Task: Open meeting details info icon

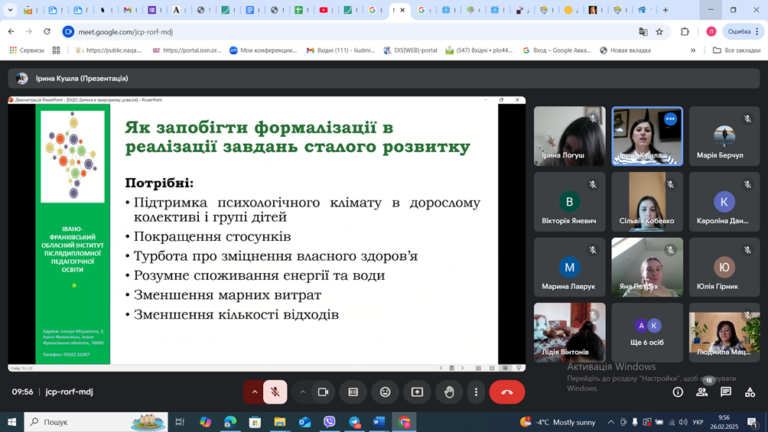Action: tap(678, 392)
